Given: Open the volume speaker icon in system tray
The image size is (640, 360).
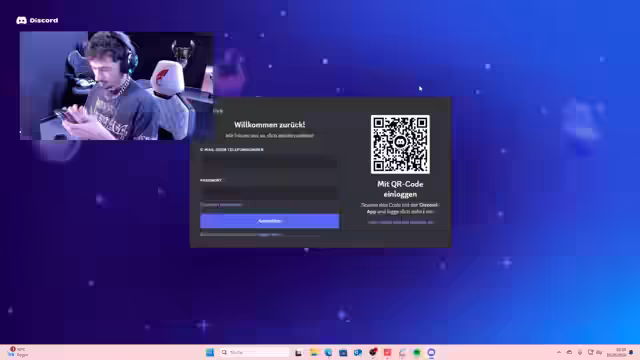Looking at the screenshot, I should (x=599, y=352).
